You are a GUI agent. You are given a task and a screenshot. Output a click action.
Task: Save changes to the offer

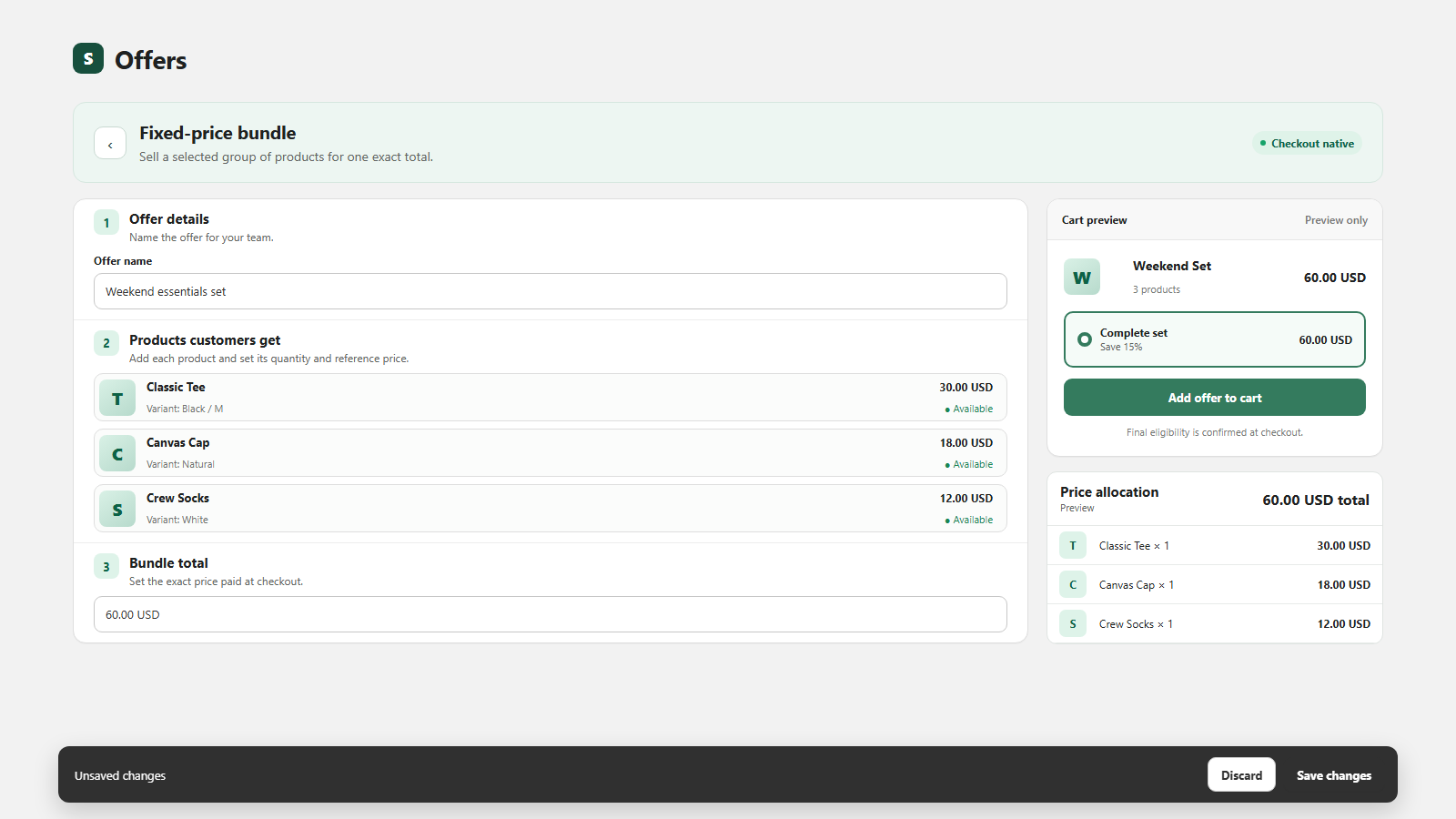(1334, 775)
